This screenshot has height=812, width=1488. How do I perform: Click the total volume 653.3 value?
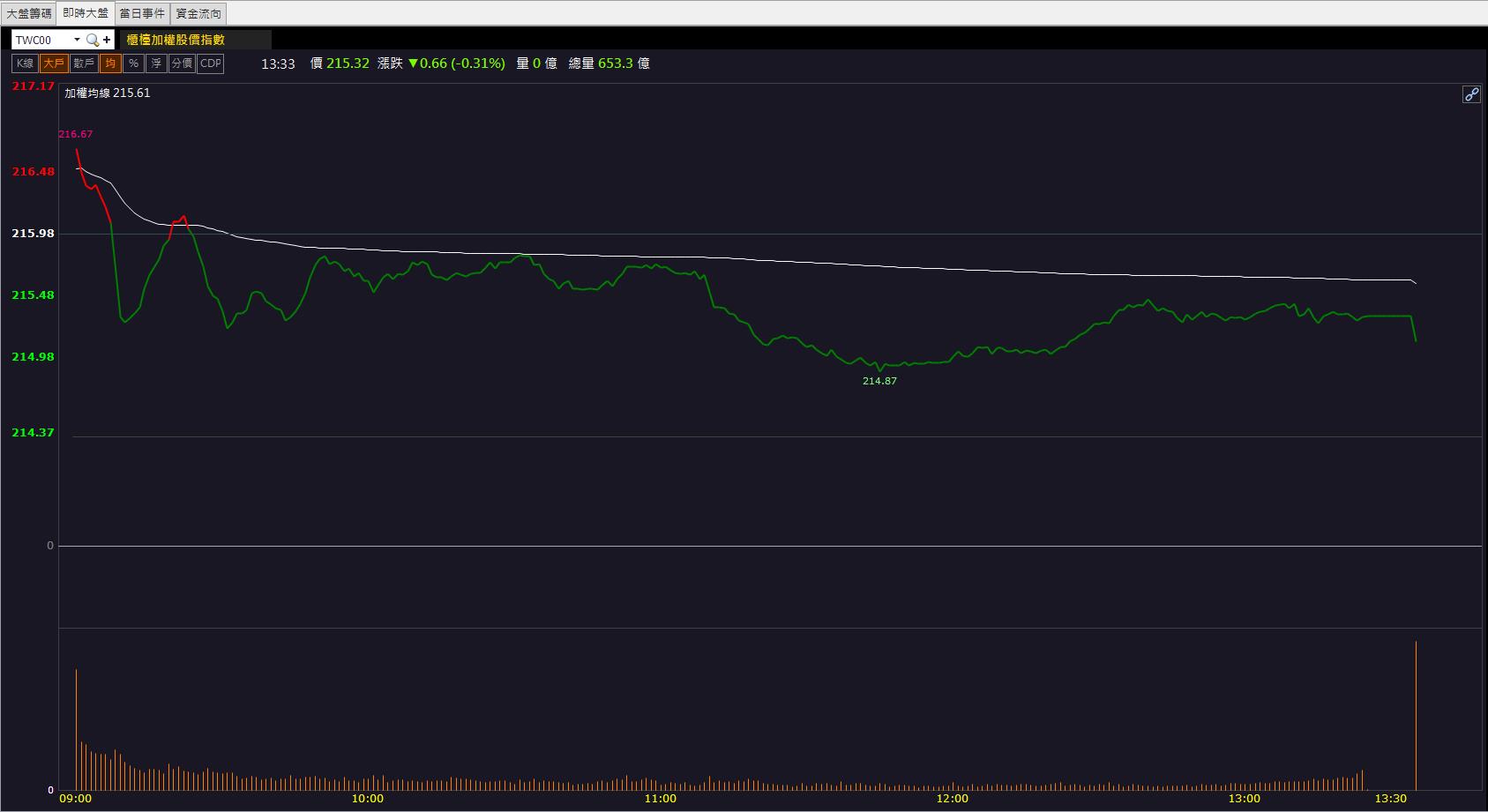click(616, 63)
